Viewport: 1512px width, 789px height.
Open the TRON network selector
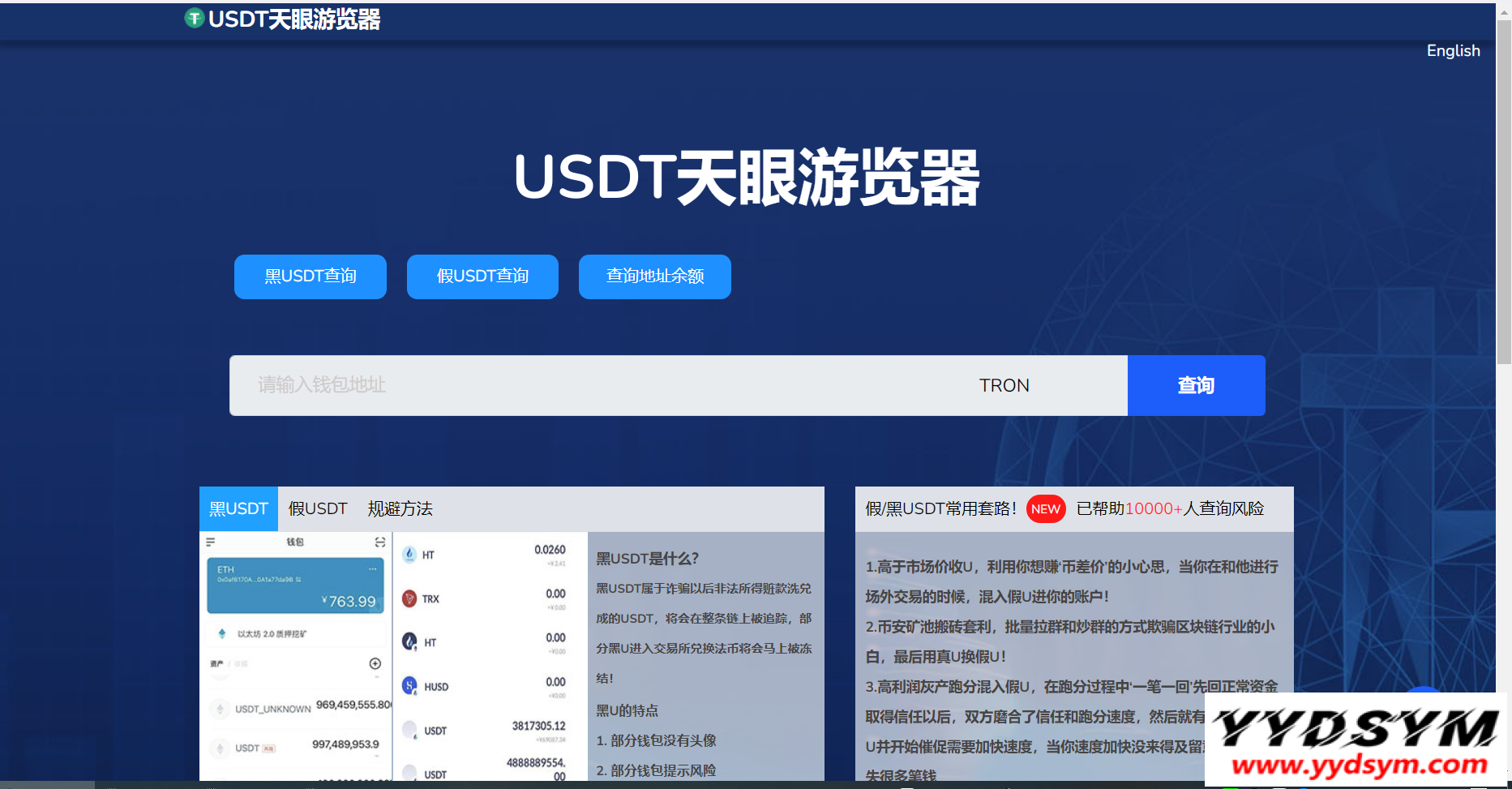1004,385
